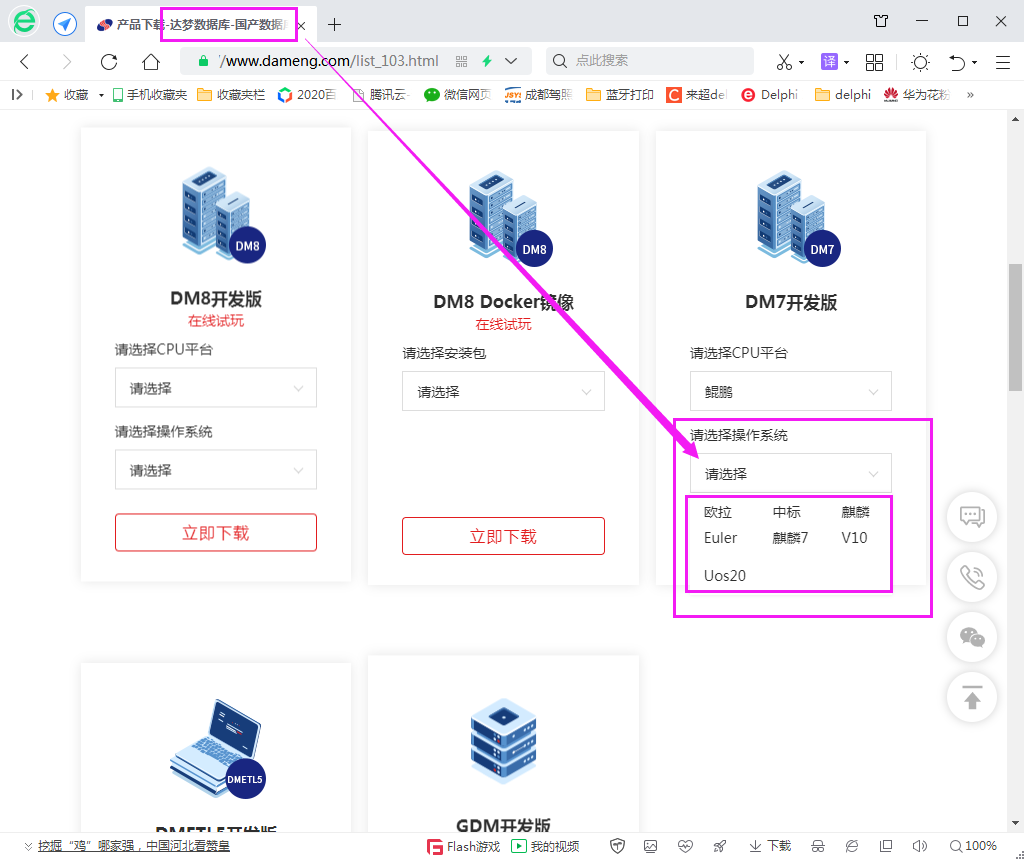Open 我的视频 in the status bar
This screenshot has width=1024, height=859.
click(x=545, y=846)
